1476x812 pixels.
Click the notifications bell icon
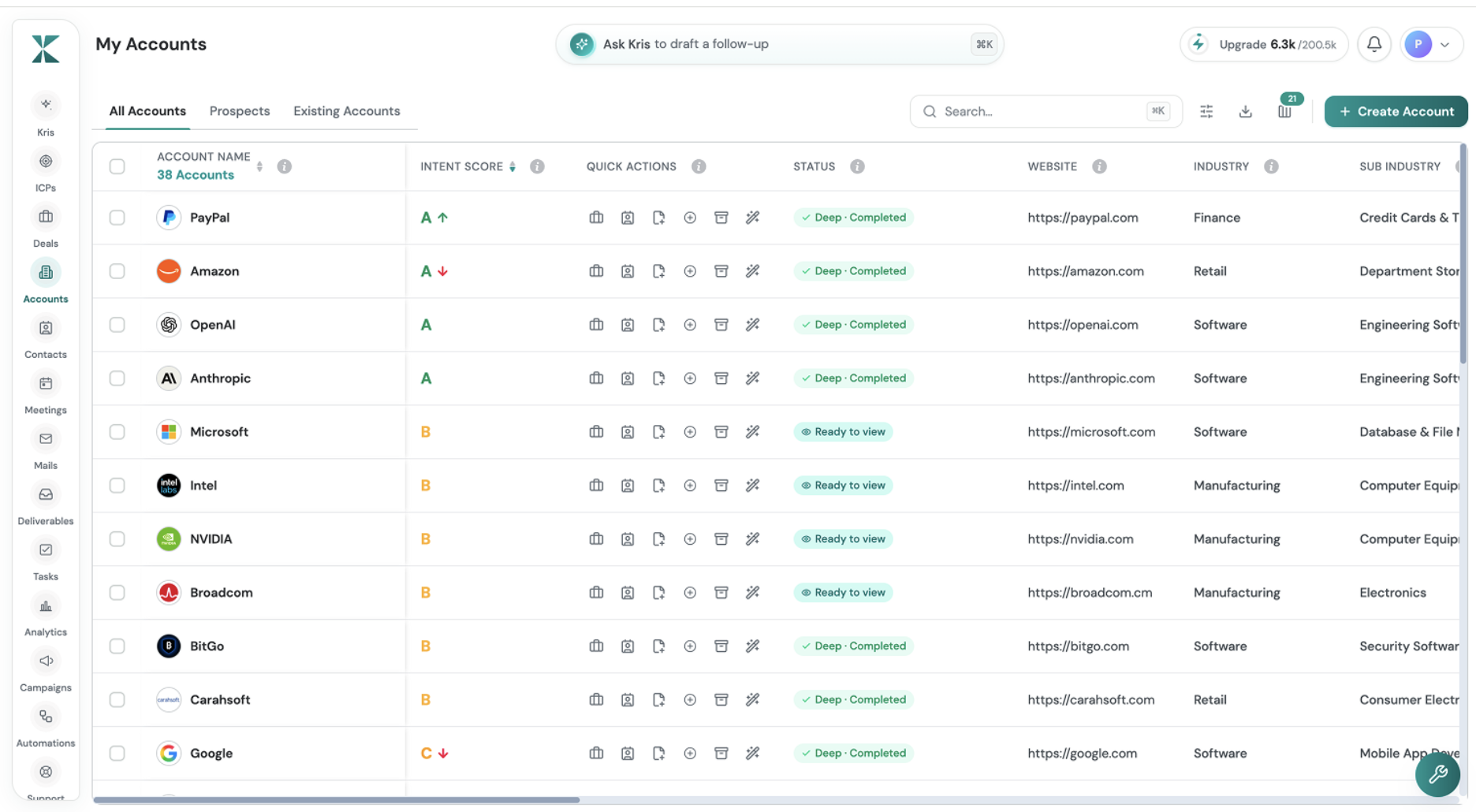click(x=1374, y=44)
